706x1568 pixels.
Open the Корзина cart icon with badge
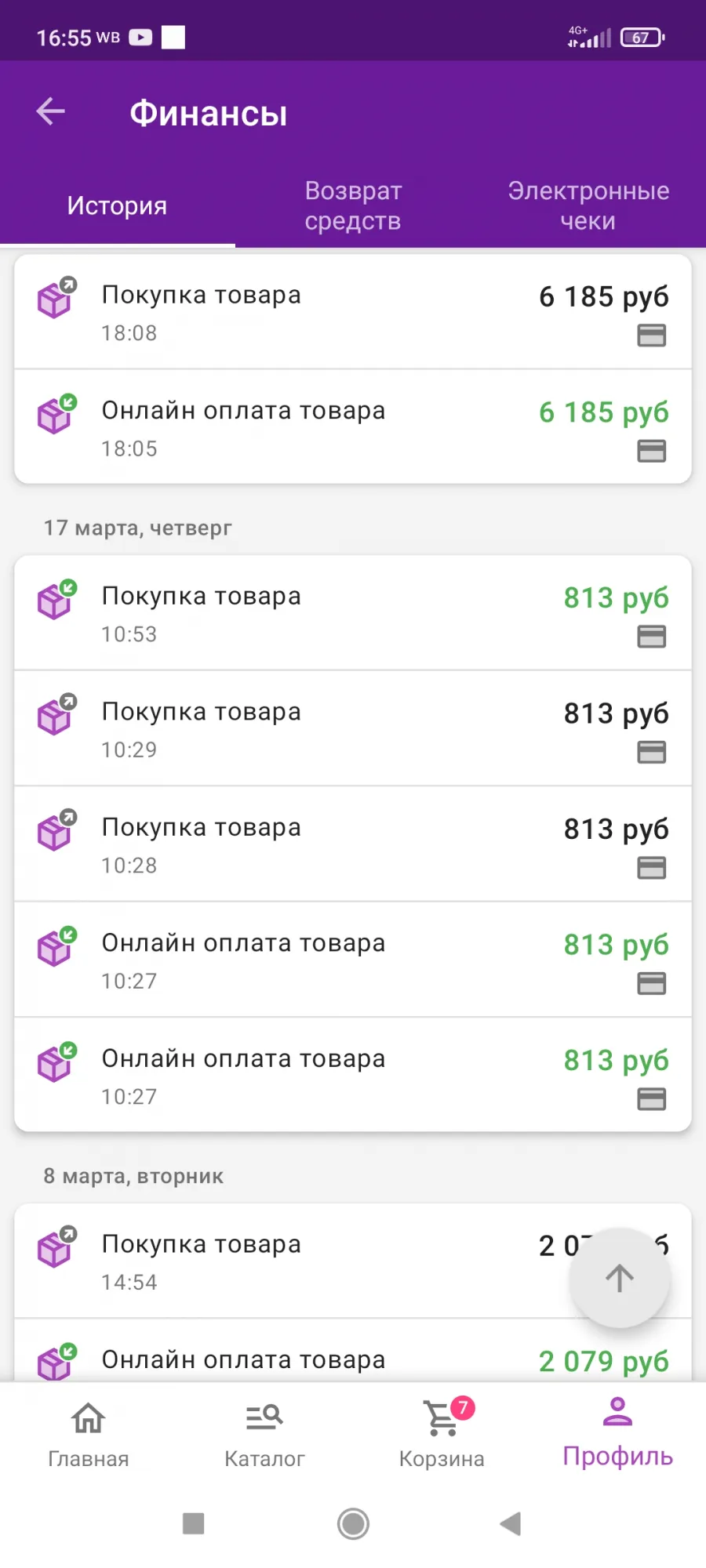(x=443, y=1417)
